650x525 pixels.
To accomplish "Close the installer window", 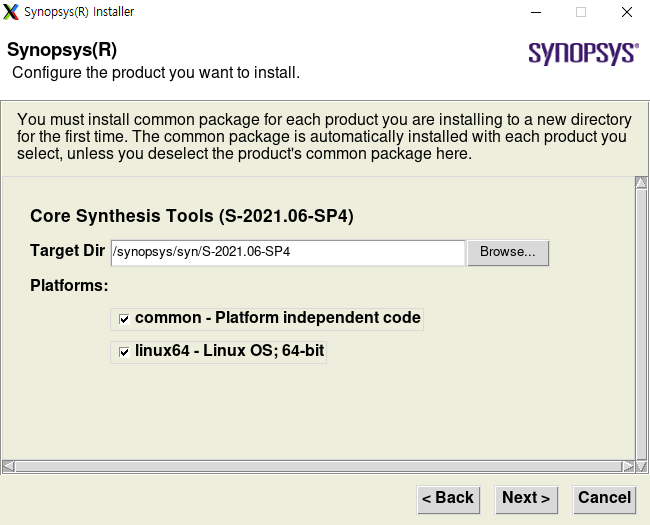I will (627, 12).
